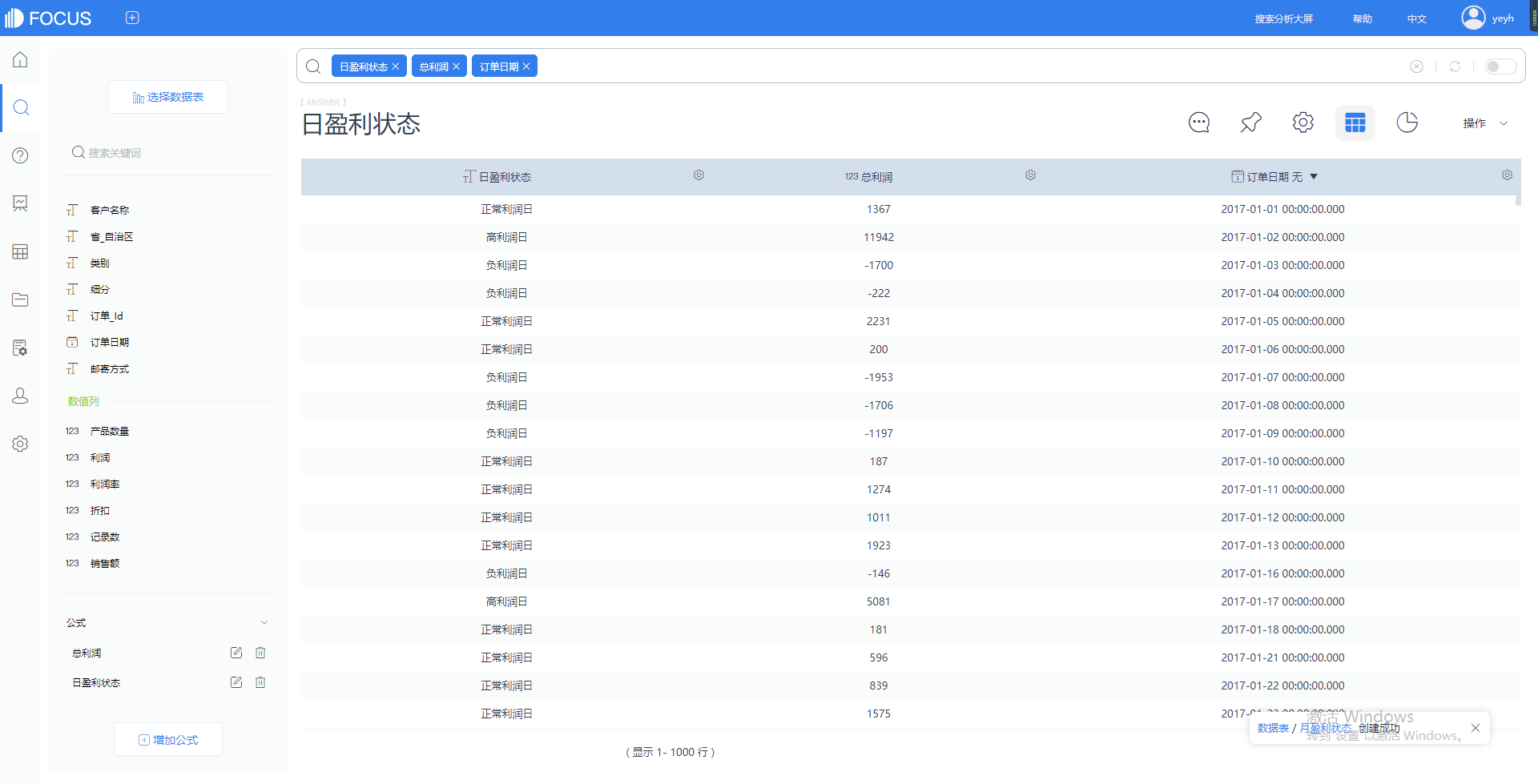
Task: Toggle the switch in search bar
Action: (1500, 66)
